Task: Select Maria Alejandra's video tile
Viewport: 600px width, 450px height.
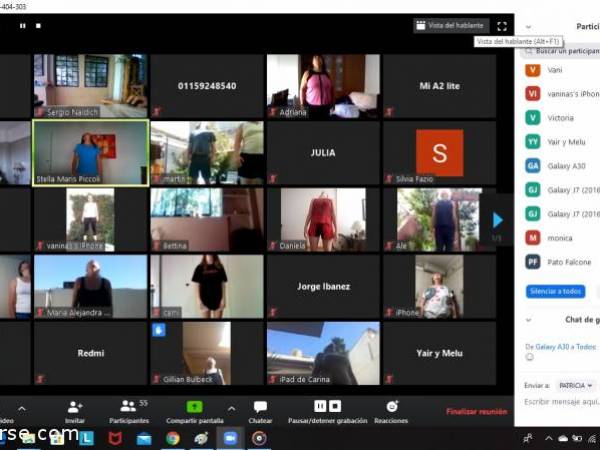Action: click(91, 287)
